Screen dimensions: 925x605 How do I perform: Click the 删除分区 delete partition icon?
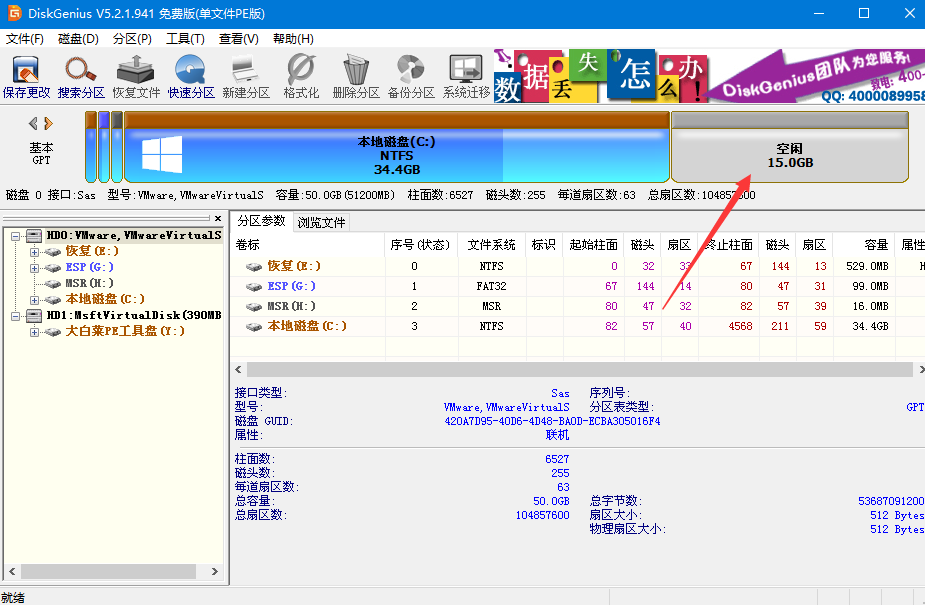pyautogui.click(x=356, y=77)
